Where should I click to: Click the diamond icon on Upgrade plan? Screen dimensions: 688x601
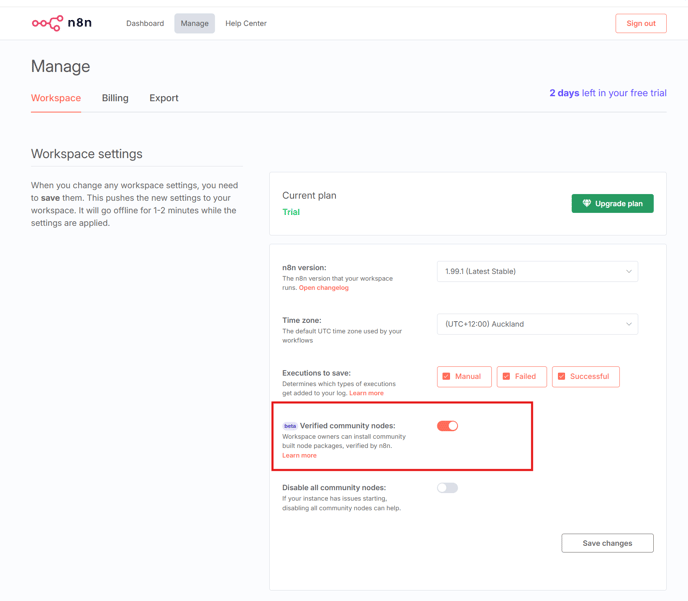(x=587, y=203)
